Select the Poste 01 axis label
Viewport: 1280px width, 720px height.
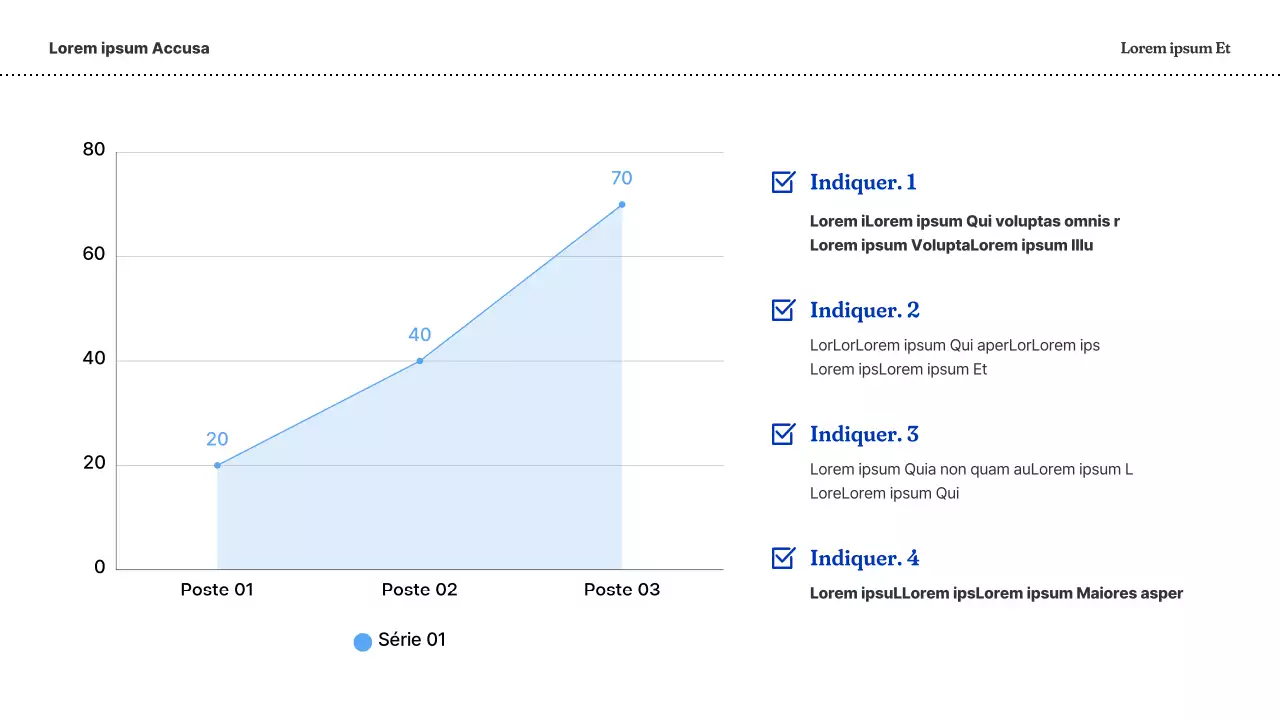pos(217,590)
